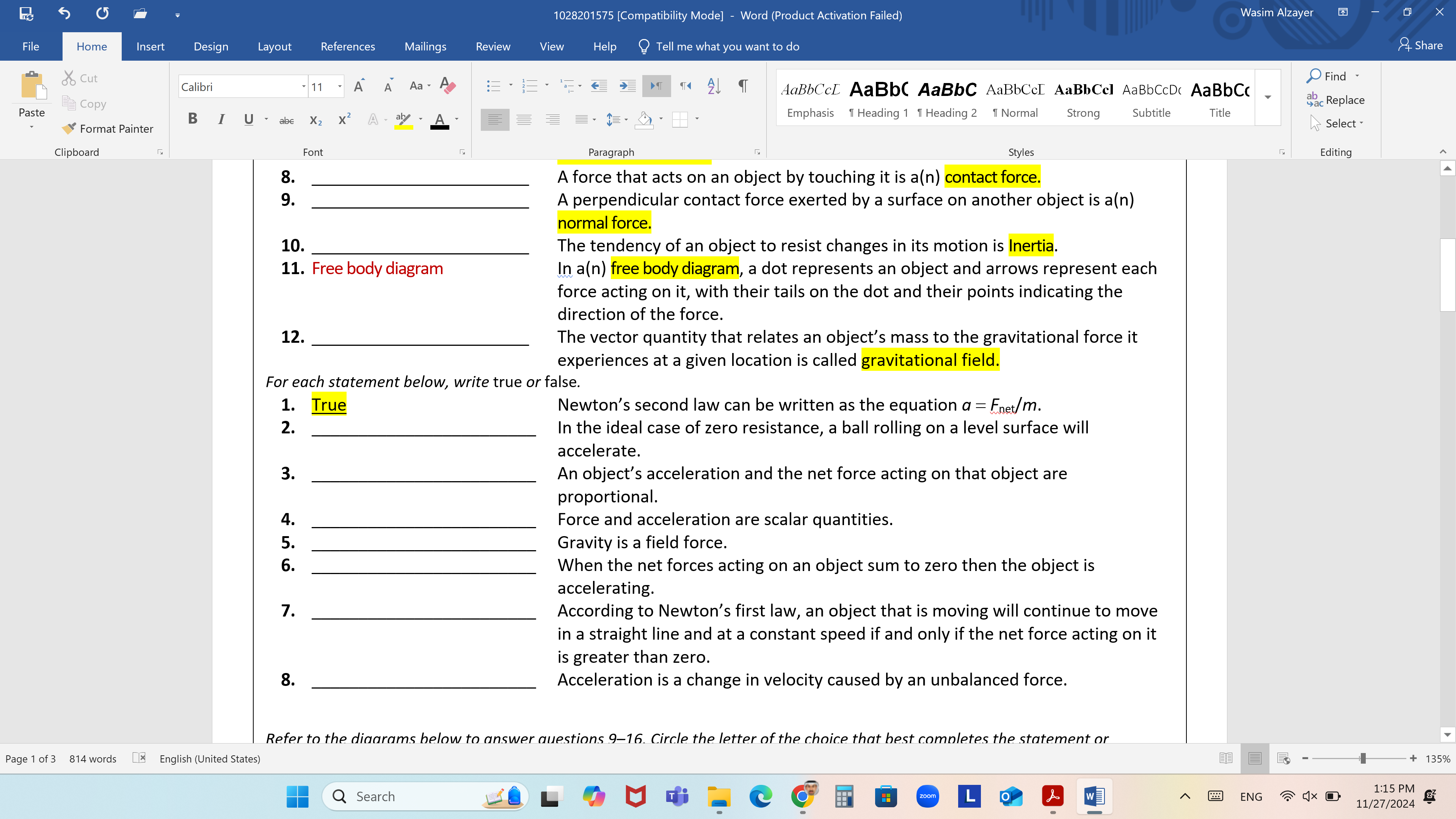Toggle Print Layout view in status bar
This screenshot has height=819, width=1456.
click(x=1255, y=758)
